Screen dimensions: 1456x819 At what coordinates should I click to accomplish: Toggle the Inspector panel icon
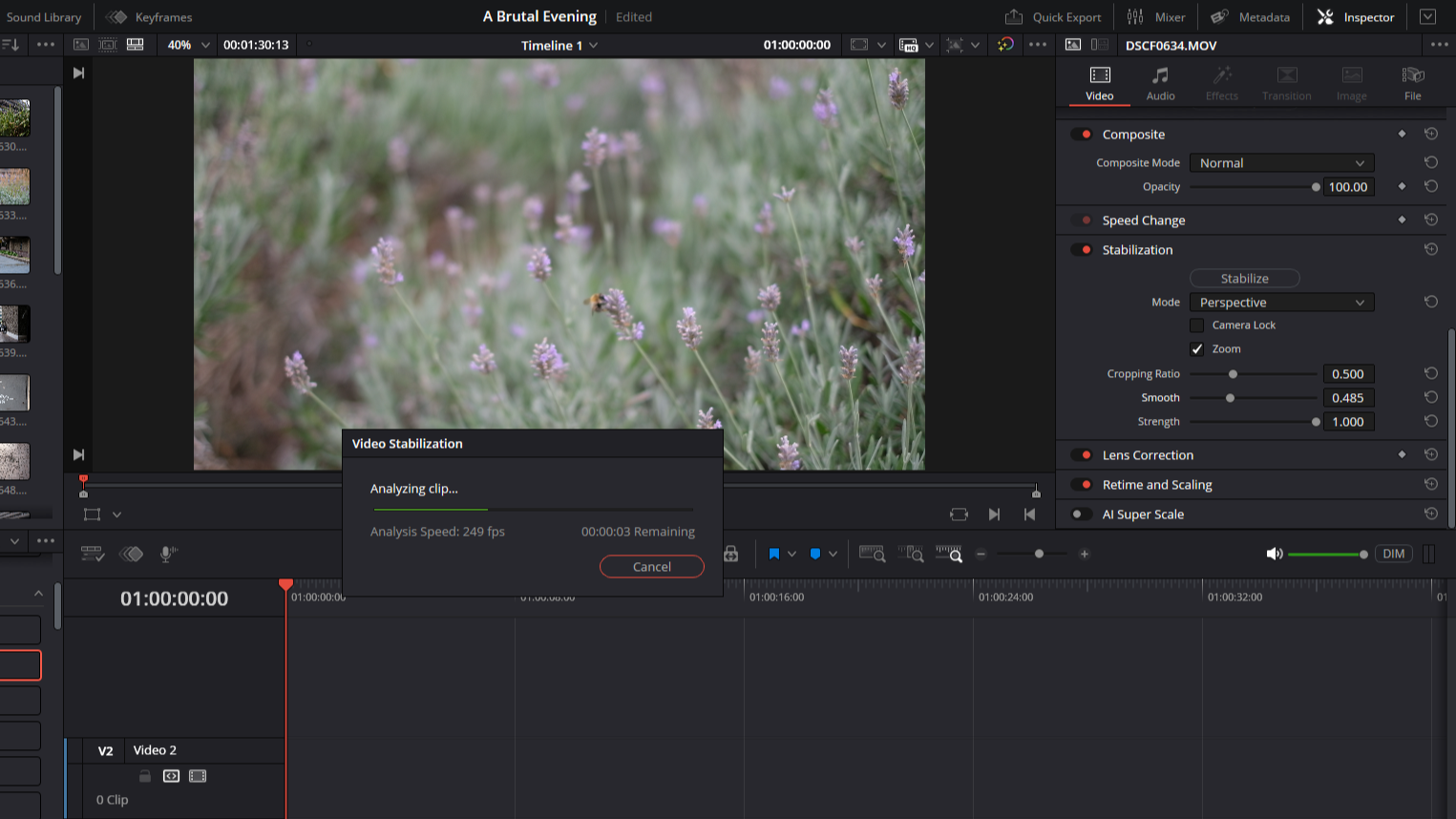pyautogui.click(x=1325, y=17)
